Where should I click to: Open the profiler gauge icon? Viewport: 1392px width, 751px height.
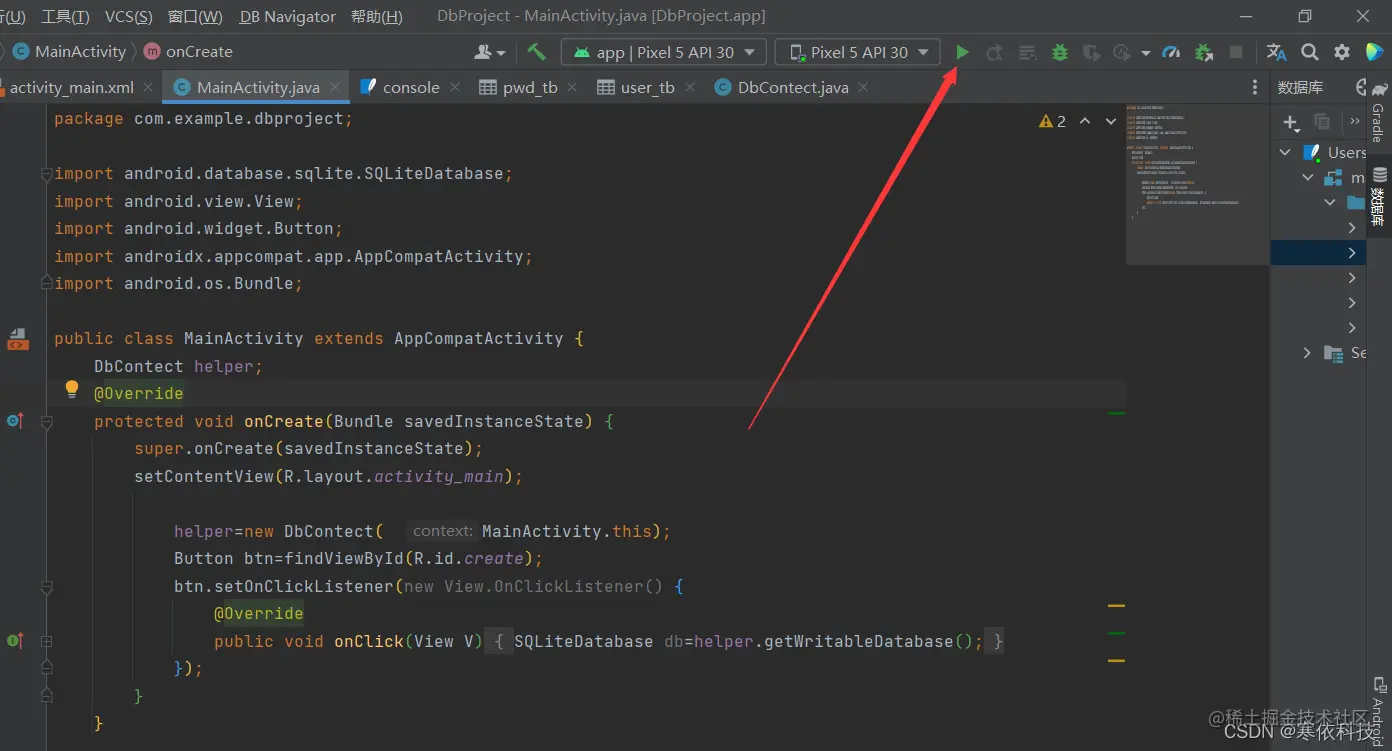(x=1172, y=52)
